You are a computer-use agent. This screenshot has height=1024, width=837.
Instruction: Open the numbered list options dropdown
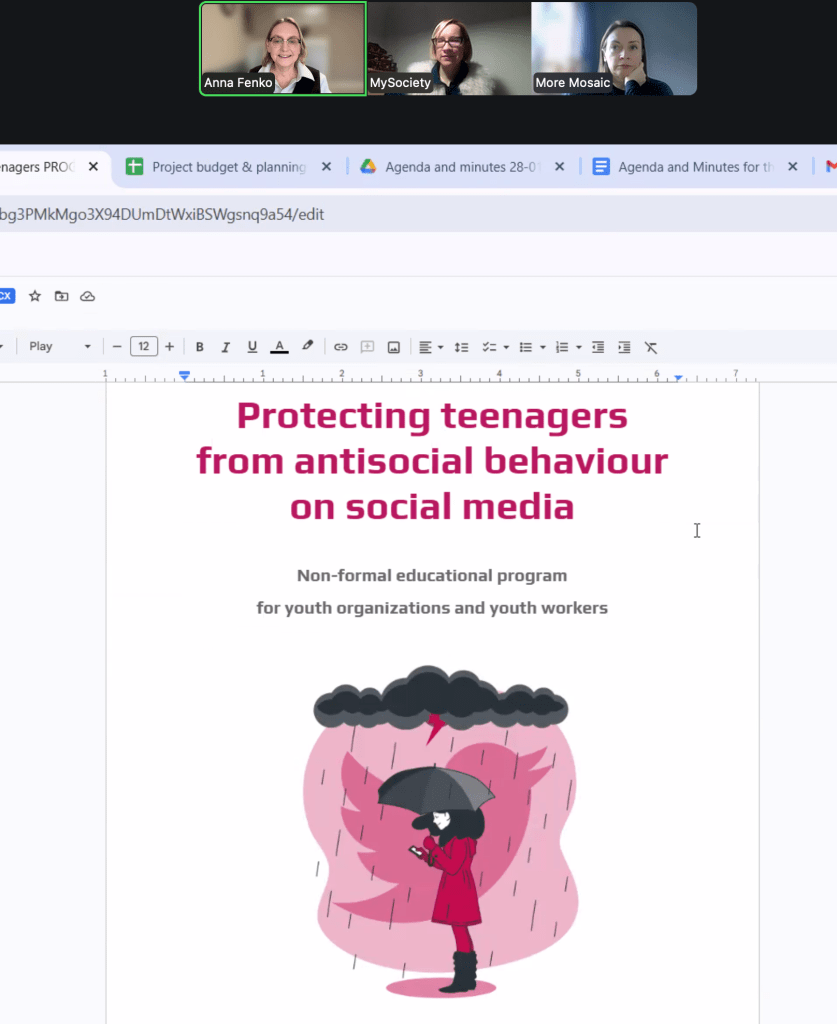pyautogui.click(x=579, y=347)
